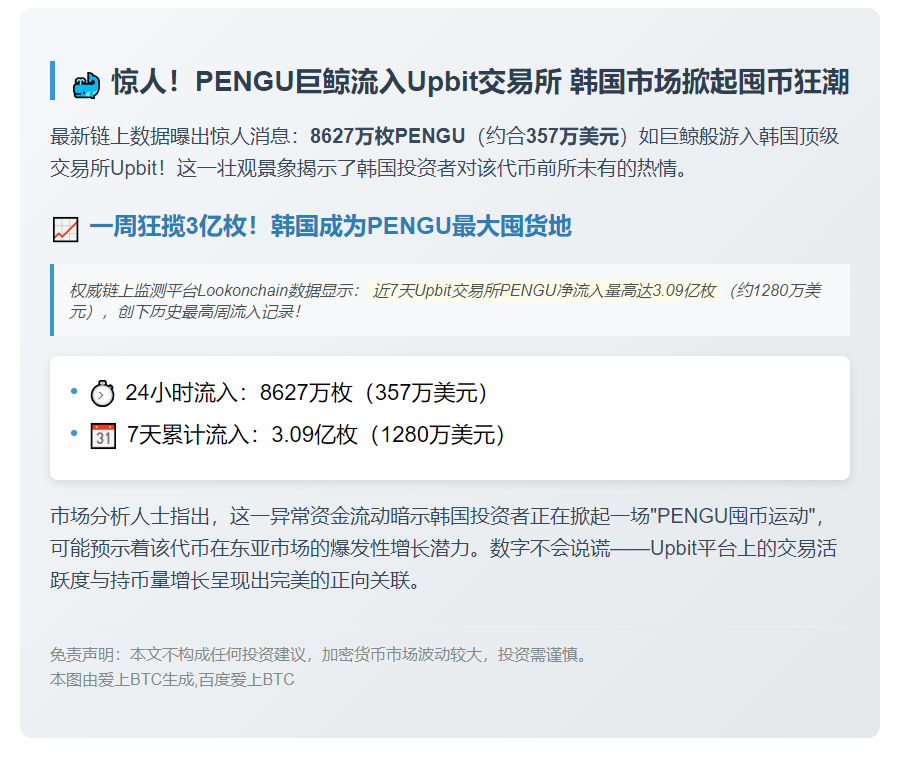Click the highlighted text 近7天Upbit交易所PENGU净流入量高达3.09亿枚
Image resolution: width=900 pixels, height=769 pixels.
[x=544, y=291]
